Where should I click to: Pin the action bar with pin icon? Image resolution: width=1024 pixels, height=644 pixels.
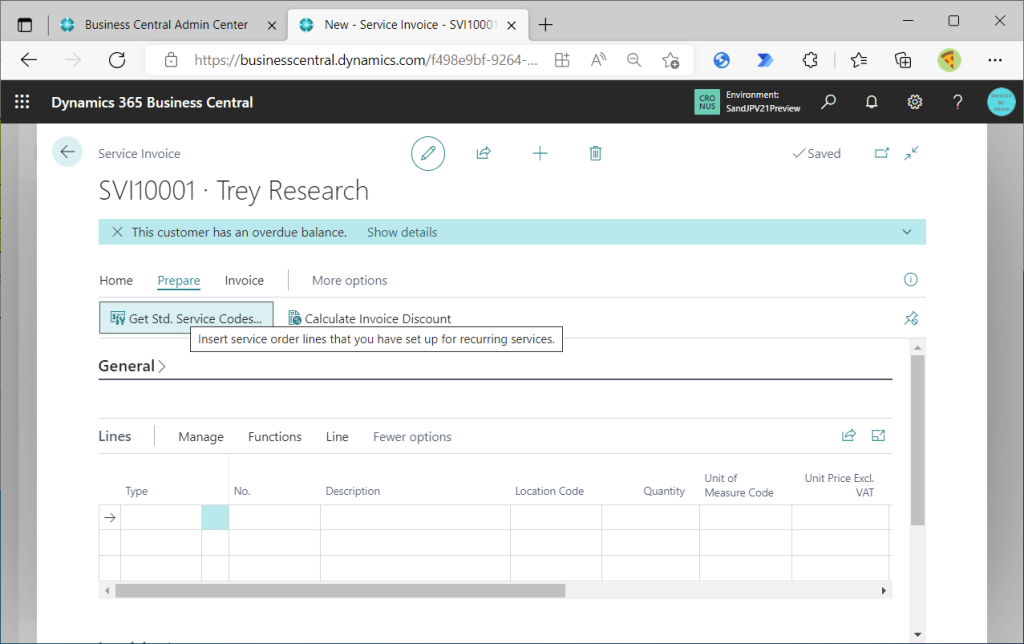pos(911,318)
